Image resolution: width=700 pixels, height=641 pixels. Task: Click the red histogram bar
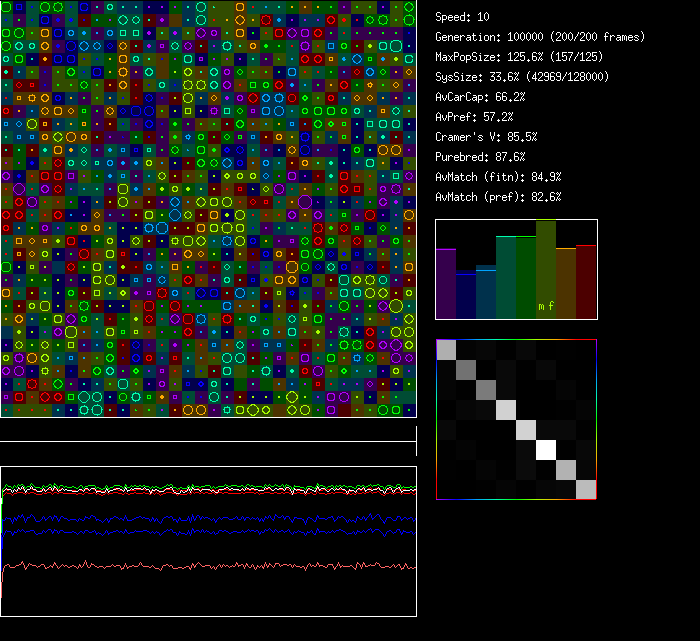[586, 283]
